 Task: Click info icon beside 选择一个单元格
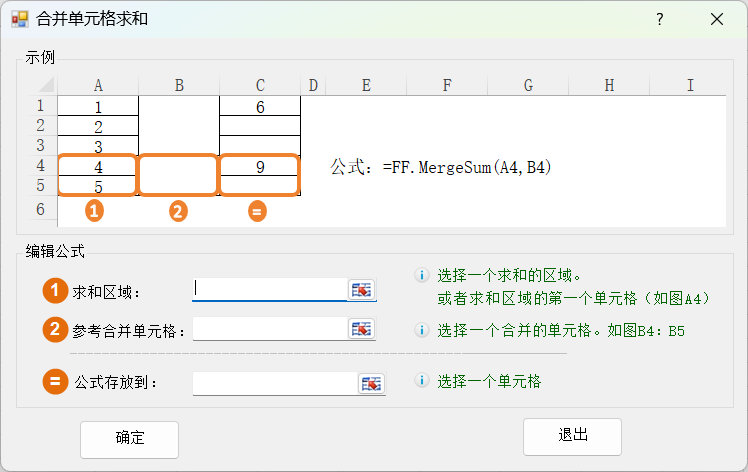click(422, 381)
